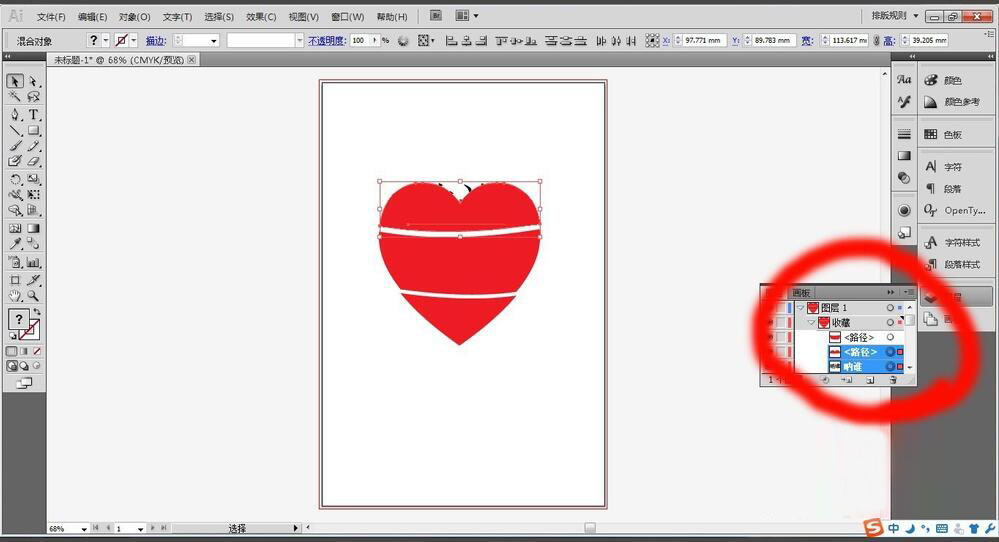Select the Type tool

[33, 115]
